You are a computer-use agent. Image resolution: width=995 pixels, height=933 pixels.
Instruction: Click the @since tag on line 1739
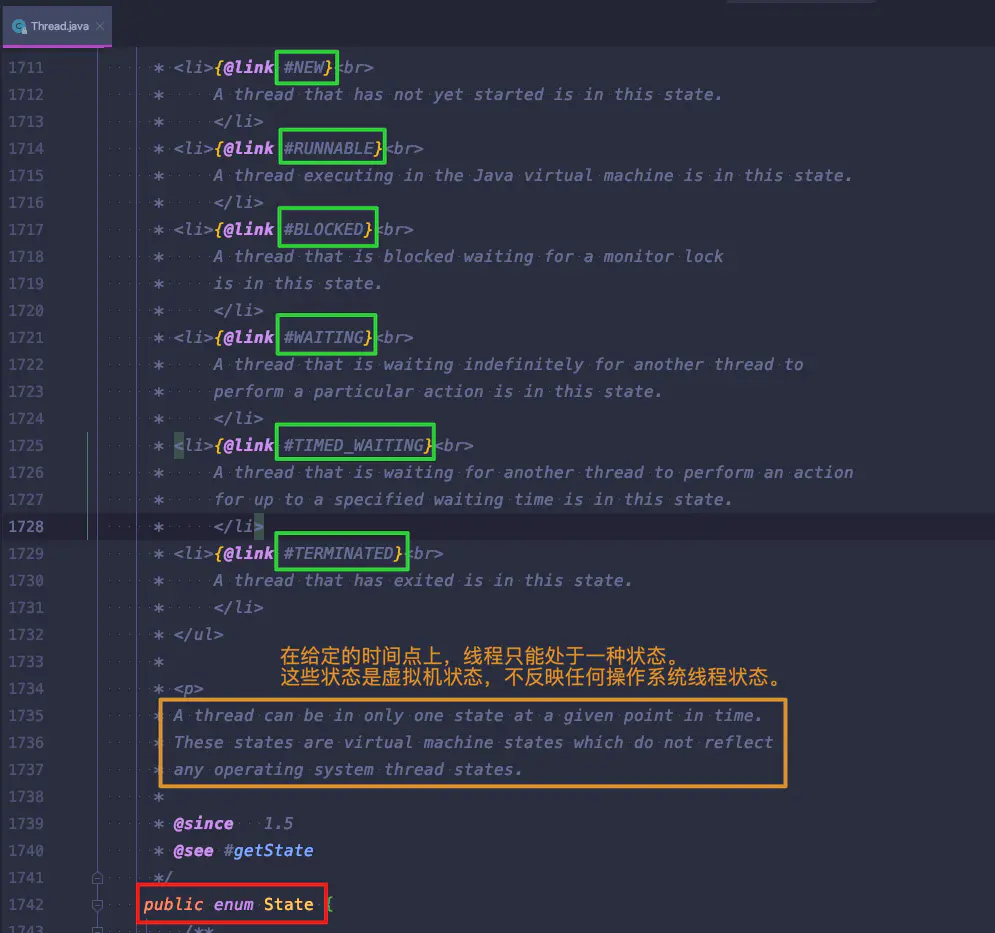pos(204,824)
